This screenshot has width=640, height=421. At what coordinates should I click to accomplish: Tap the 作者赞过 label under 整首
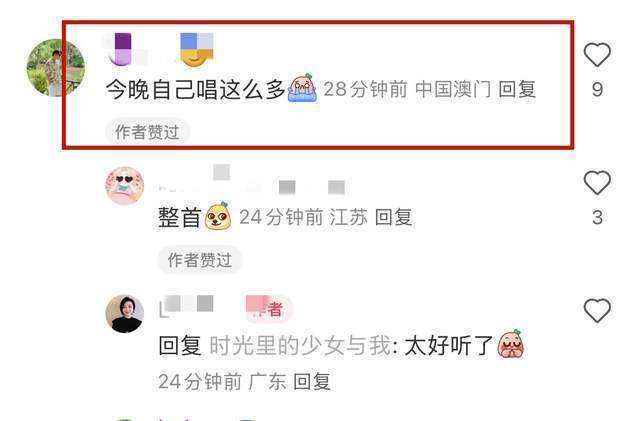pyautogui.click(x=200, y=260)
